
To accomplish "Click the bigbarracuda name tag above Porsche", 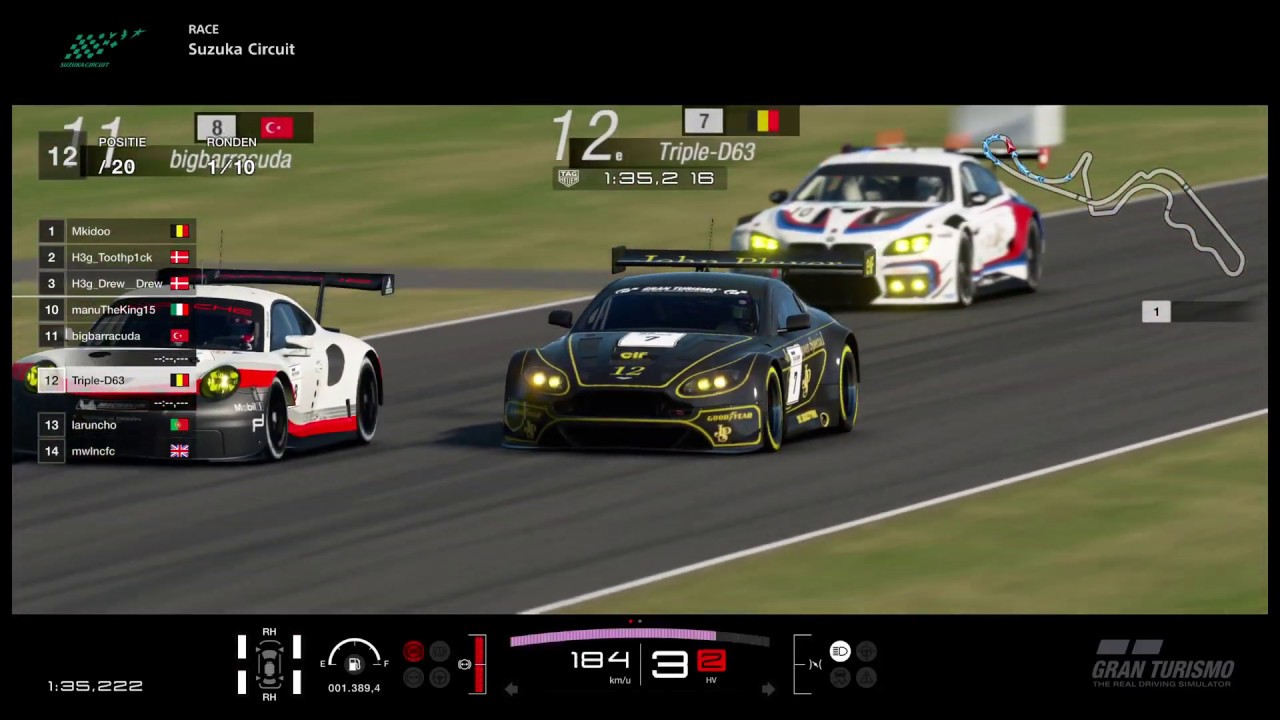I will pyautogui.click(x=231, y=160).
